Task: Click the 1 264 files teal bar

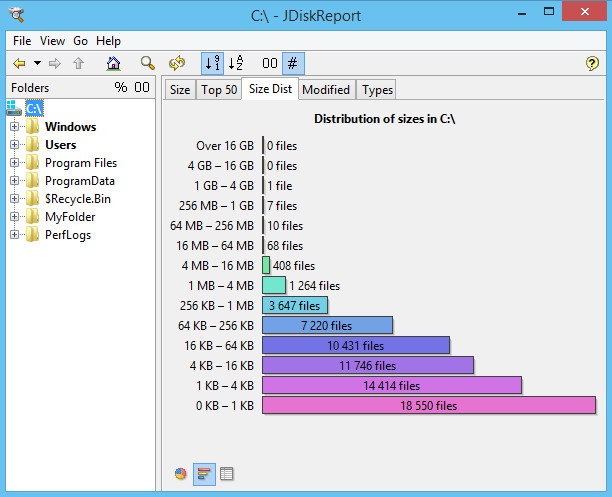Action: coord(274,285)
